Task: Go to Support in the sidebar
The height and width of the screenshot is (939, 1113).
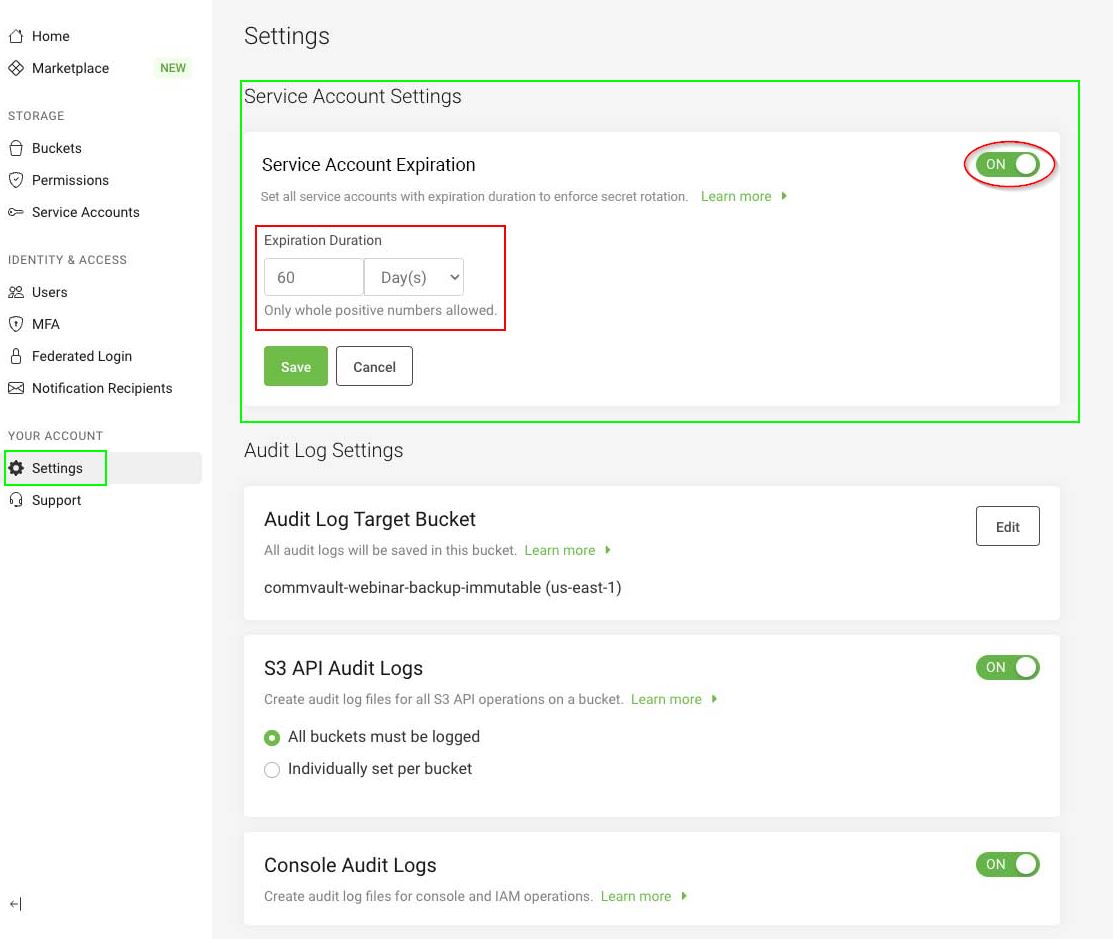Action: click(x=56, y=500)
